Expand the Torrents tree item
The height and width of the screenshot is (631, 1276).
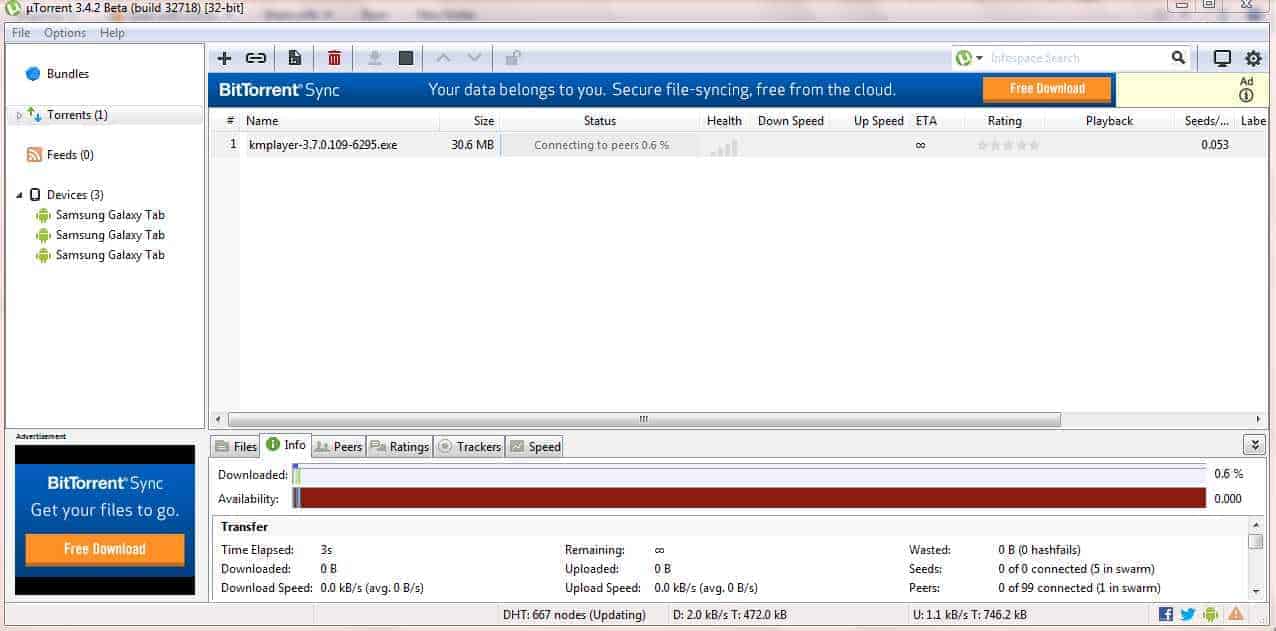point(21,114)
